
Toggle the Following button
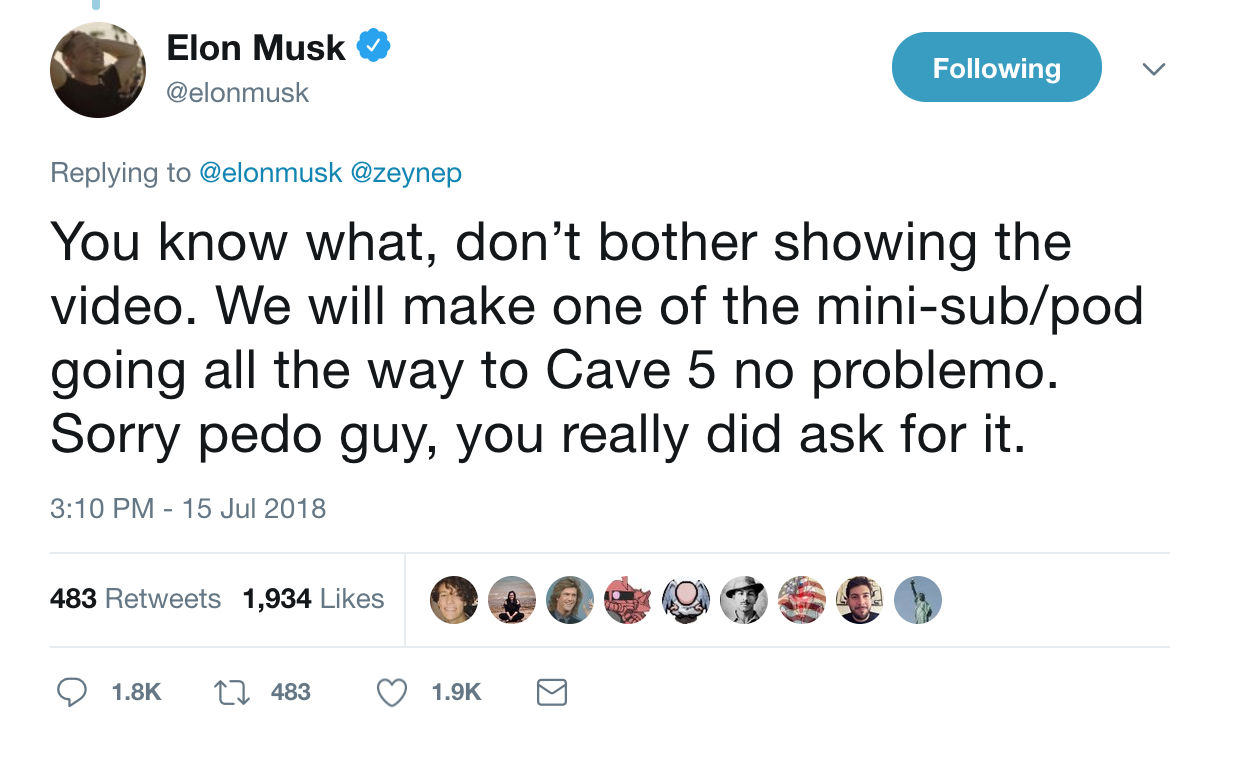click(x=996, y=68)
